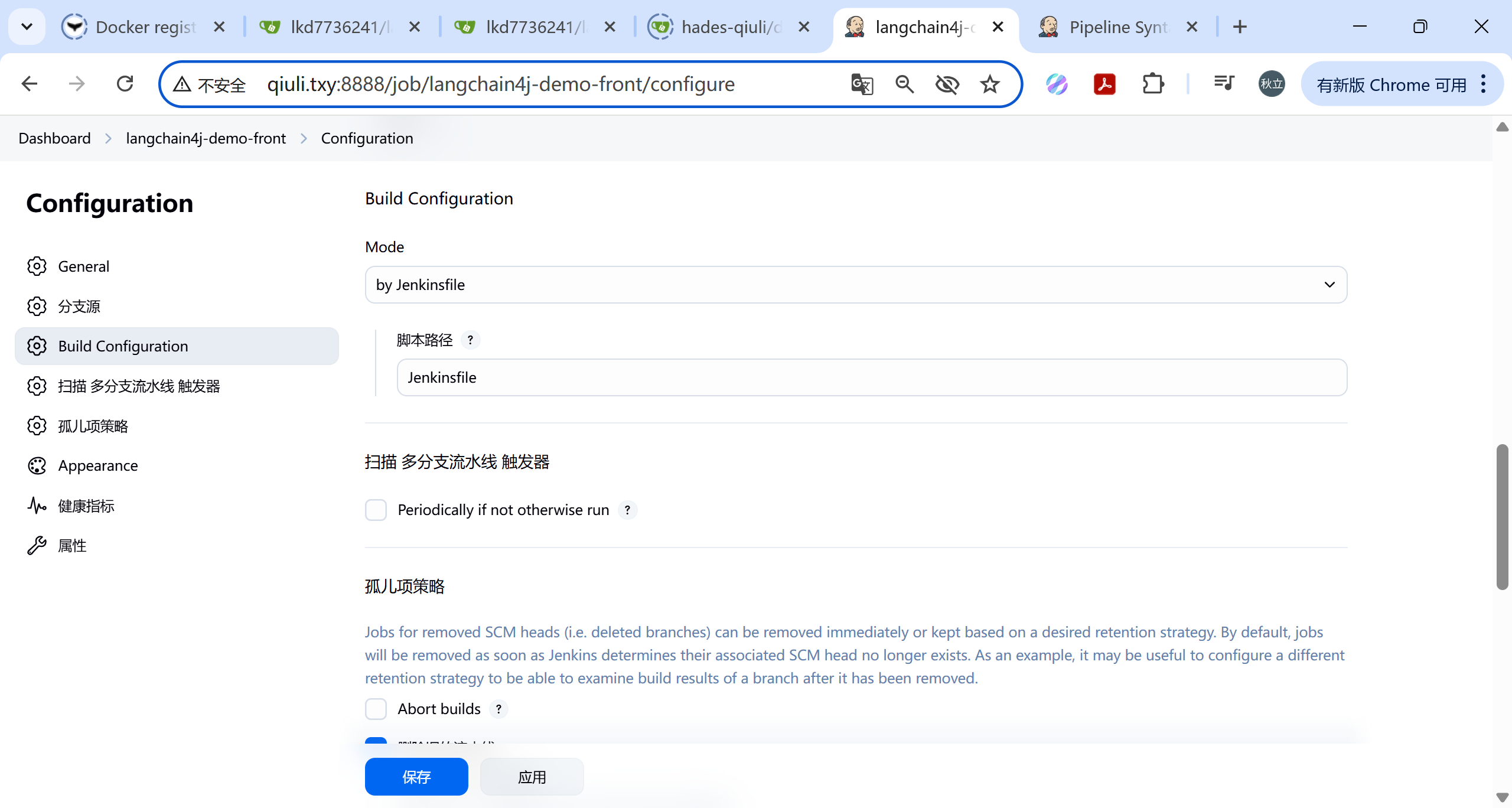Click the address bar URL
This screenshot has height=808, width=1512.
pyautogui.click(x=501, y=84)
